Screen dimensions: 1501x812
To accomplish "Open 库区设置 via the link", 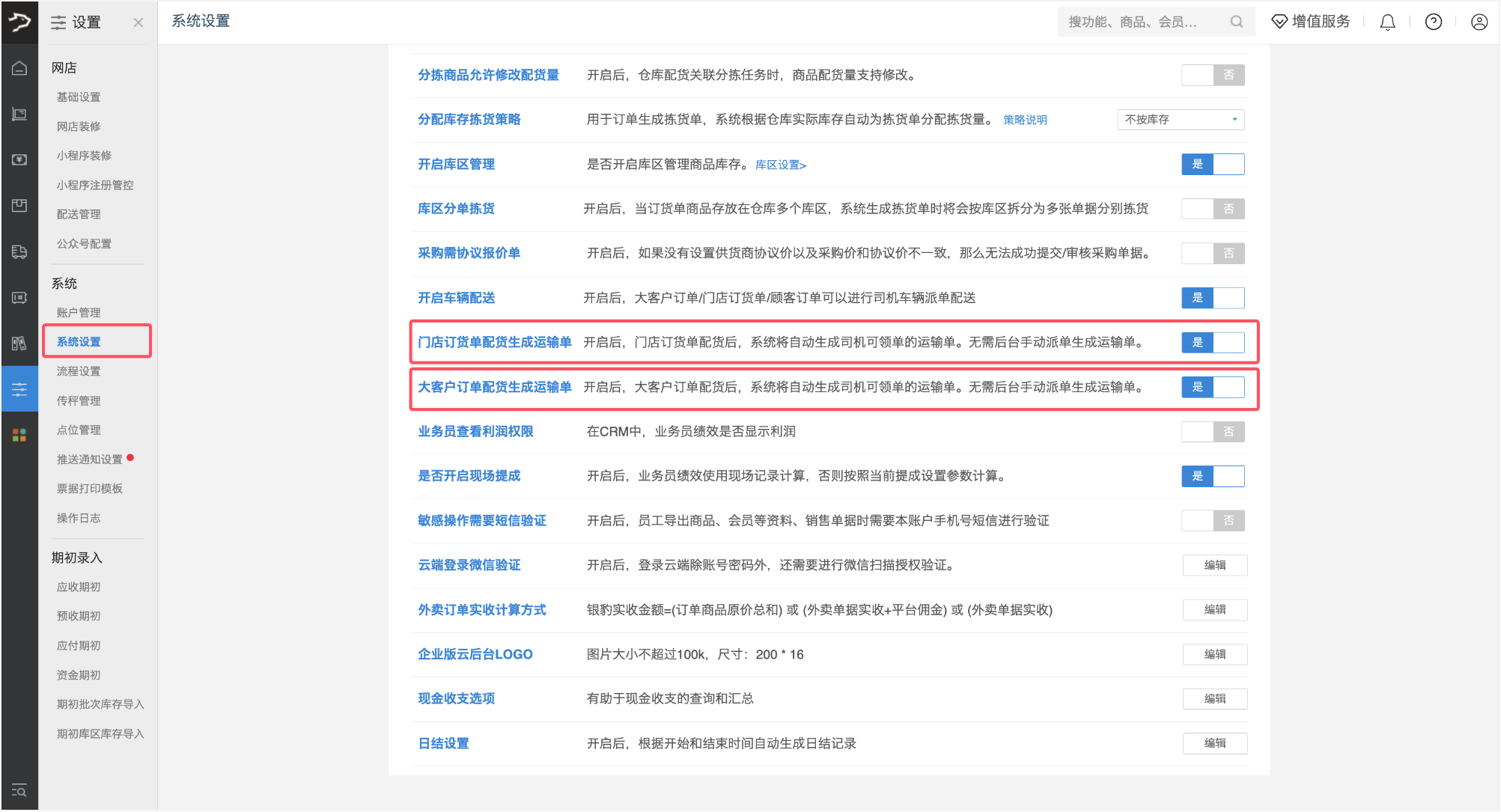I will 780,165.
